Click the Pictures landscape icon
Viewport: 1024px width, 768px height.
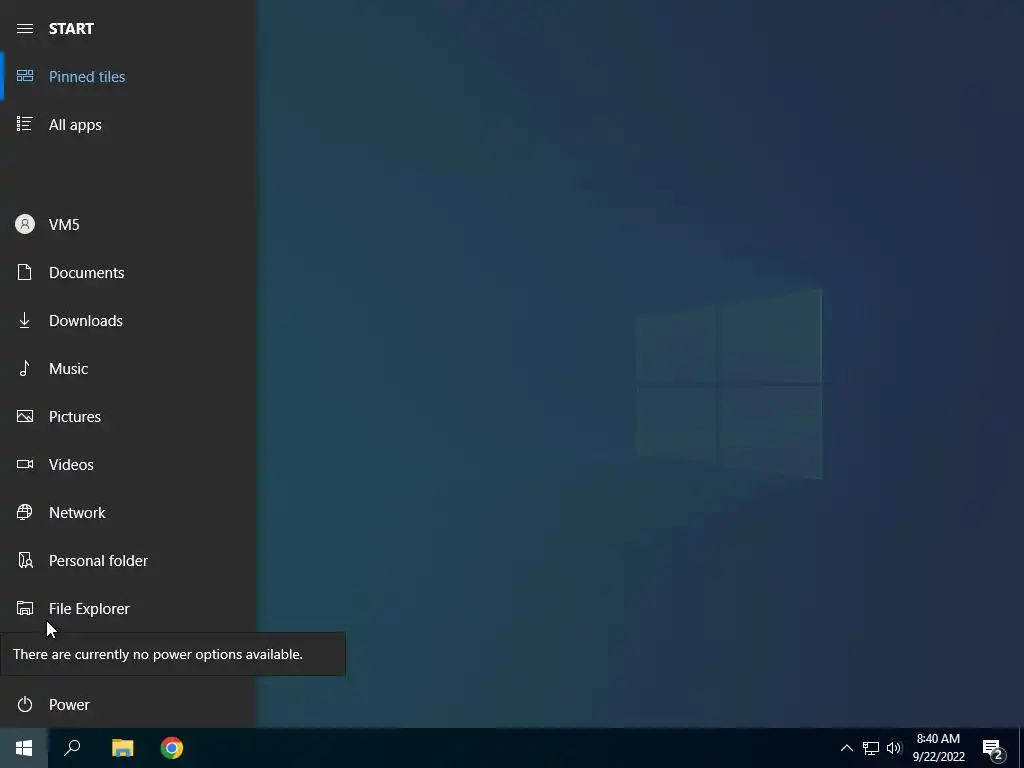point(25,417)
